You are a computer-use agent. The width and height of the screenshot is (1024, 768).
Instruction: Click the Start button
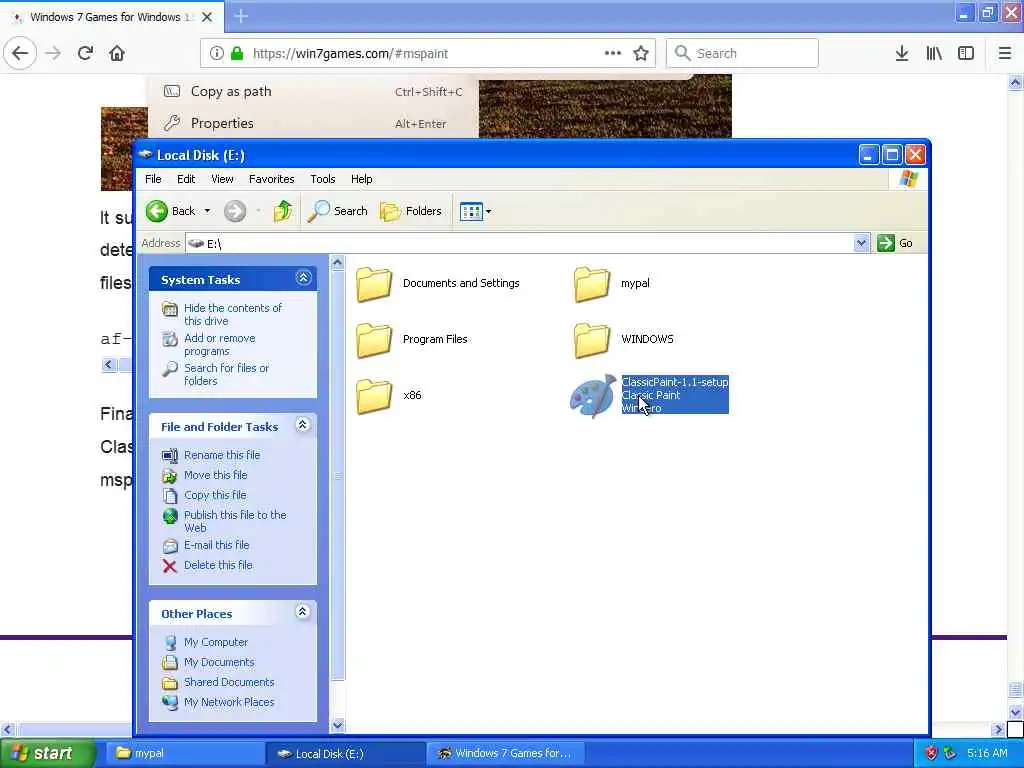tap(47, 753)
